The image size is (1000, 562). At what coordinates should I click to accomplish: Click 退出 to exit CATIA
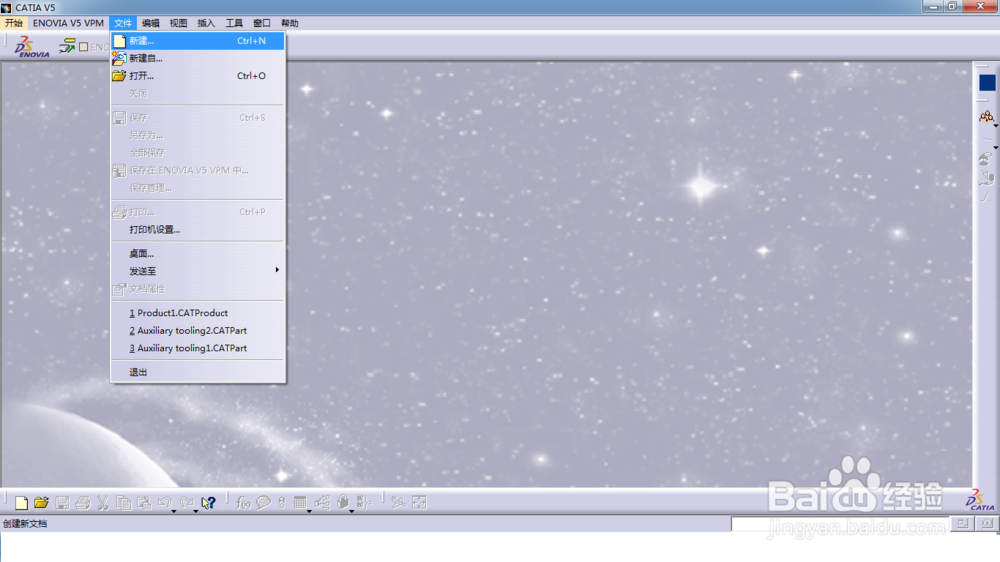198,372
